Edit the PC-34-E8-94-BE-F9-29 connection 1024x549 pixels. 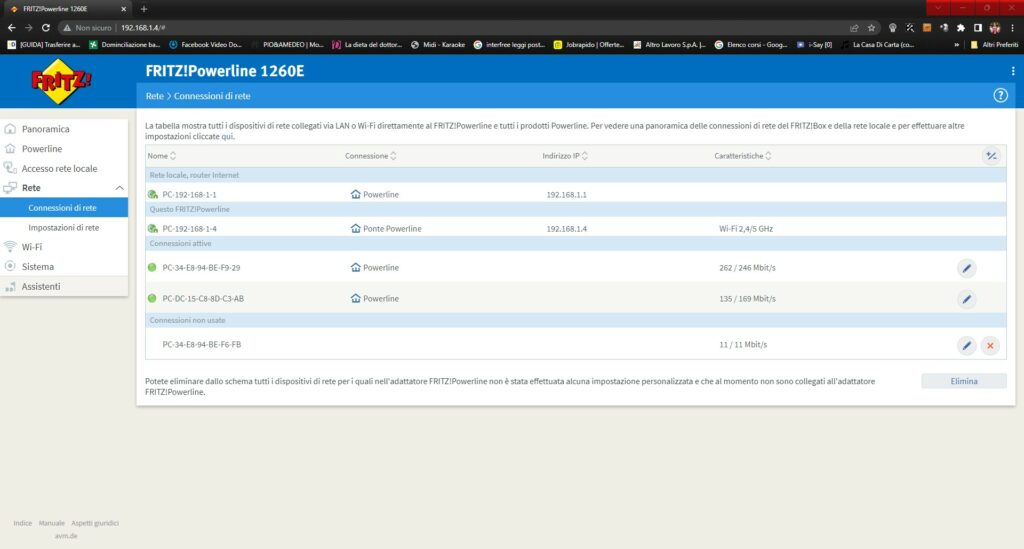[x=967, y=268]
